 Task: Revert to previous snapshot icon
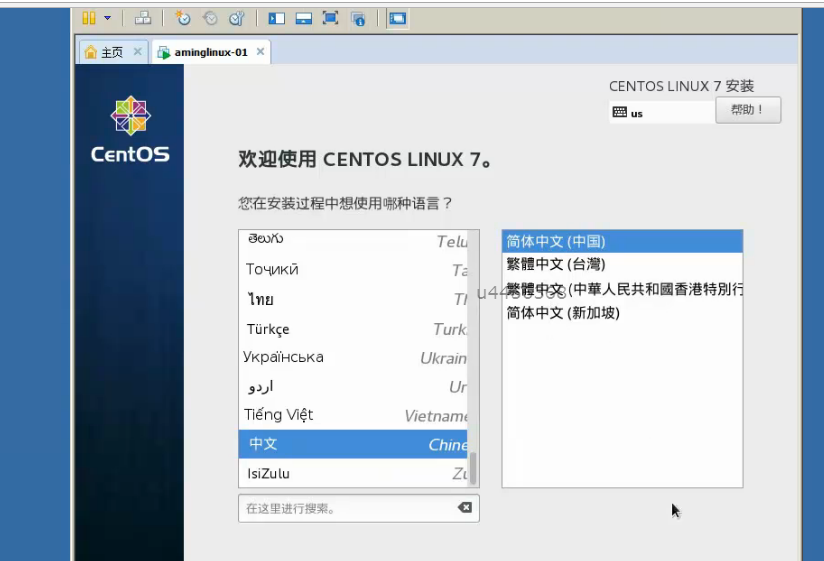(210, 18)
